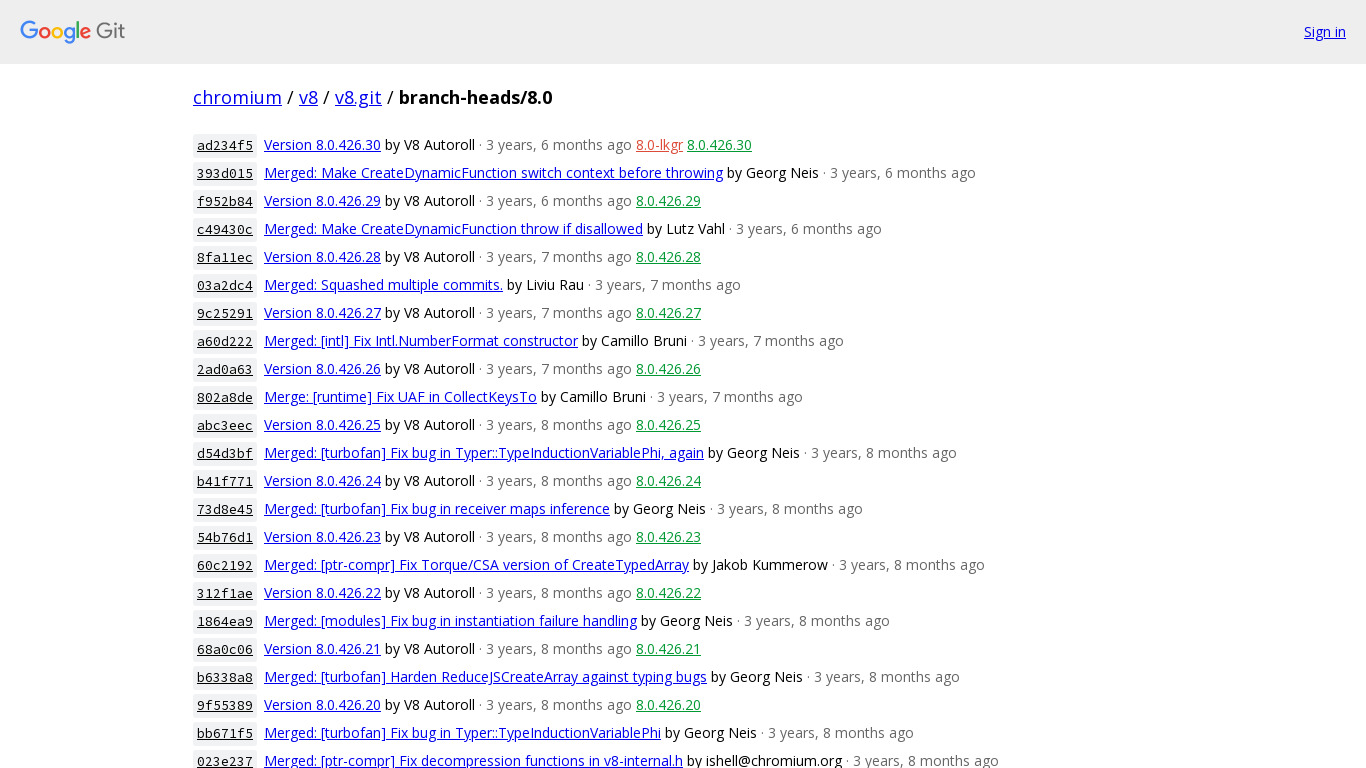The width and height of the screenshot is (1366, 768).
Task: Open 'Fix bug in receiver maps inference' commit
Action: pos(437,509)
